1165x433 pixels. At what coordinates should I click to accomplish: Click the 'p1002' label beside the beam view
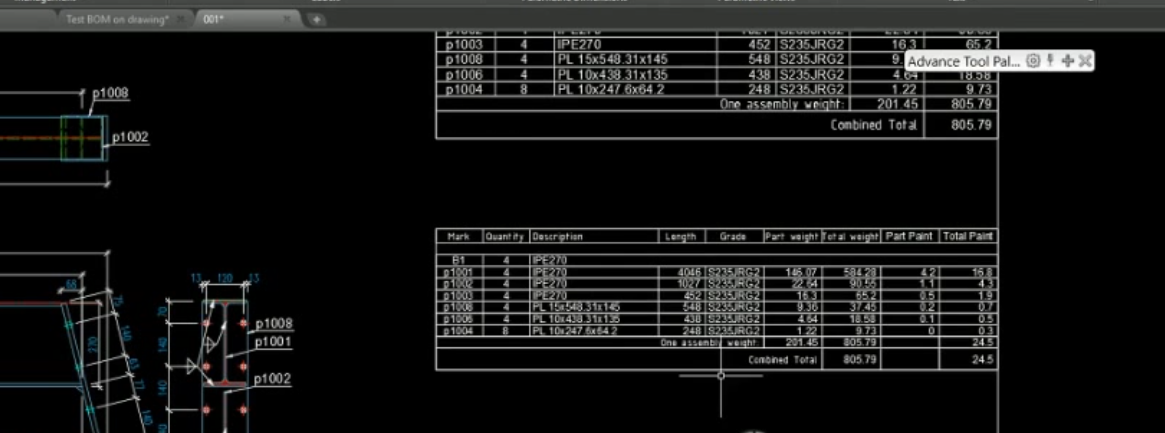pos(130,137)
